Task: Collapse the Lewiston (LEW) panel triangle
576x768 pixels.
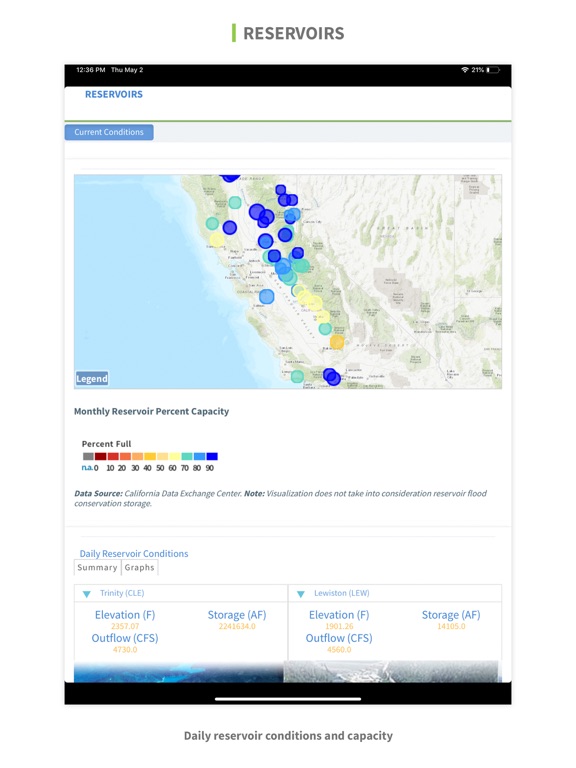Action: tap(301, 594)
